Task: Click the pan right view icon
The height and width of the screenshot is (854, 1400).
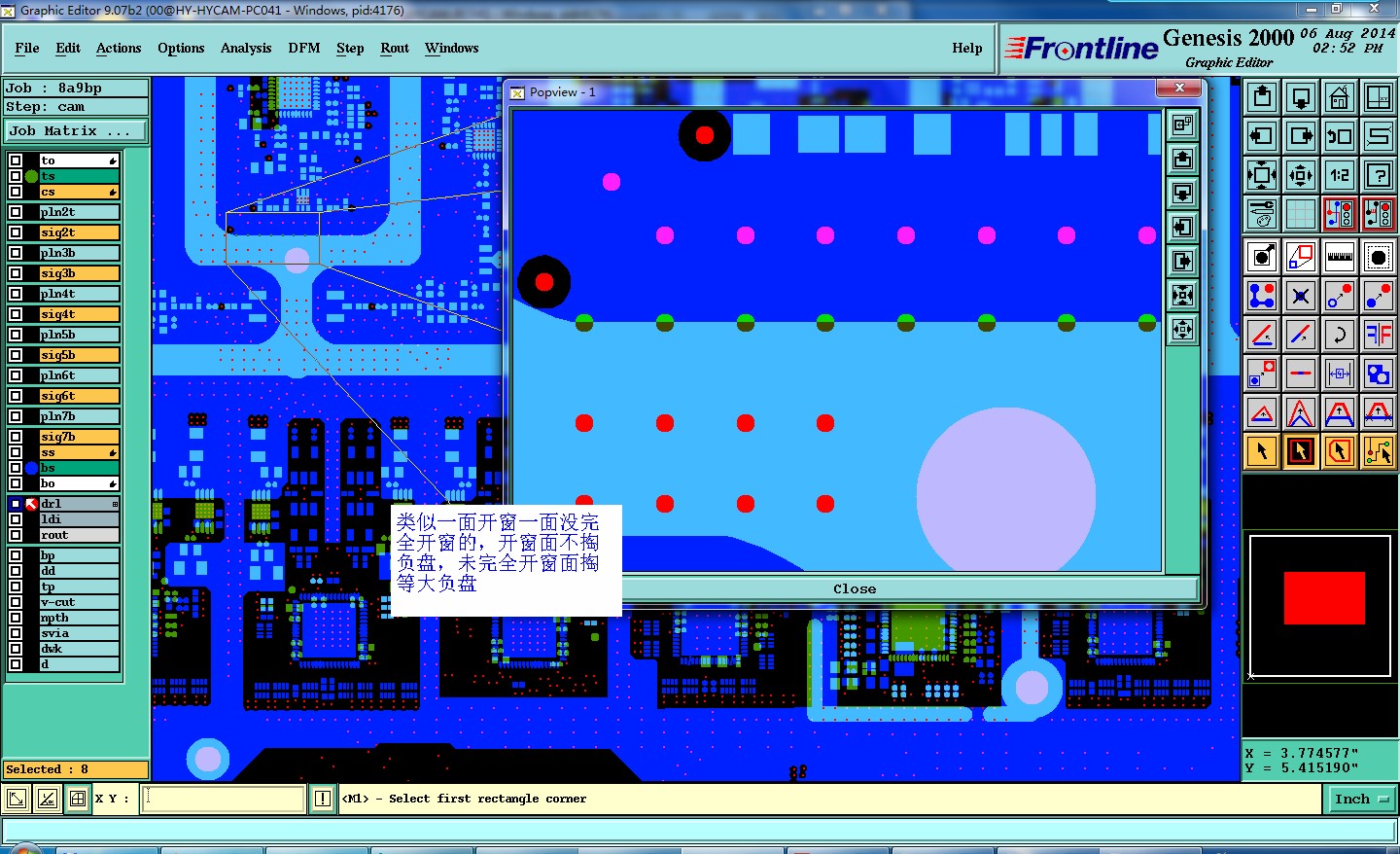Action: (x=1301, y=136)
